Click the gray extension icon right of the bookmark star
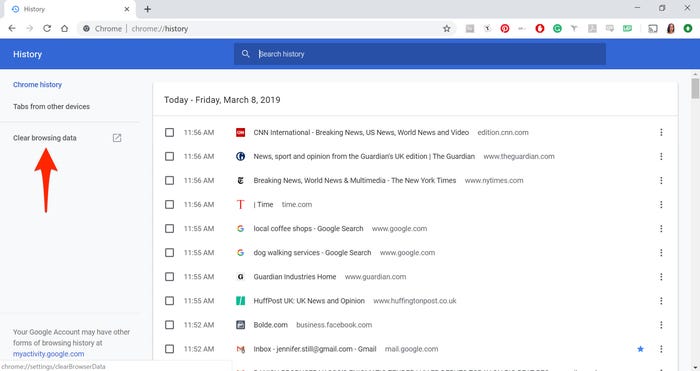700x371 pixels. pos(470,29)
